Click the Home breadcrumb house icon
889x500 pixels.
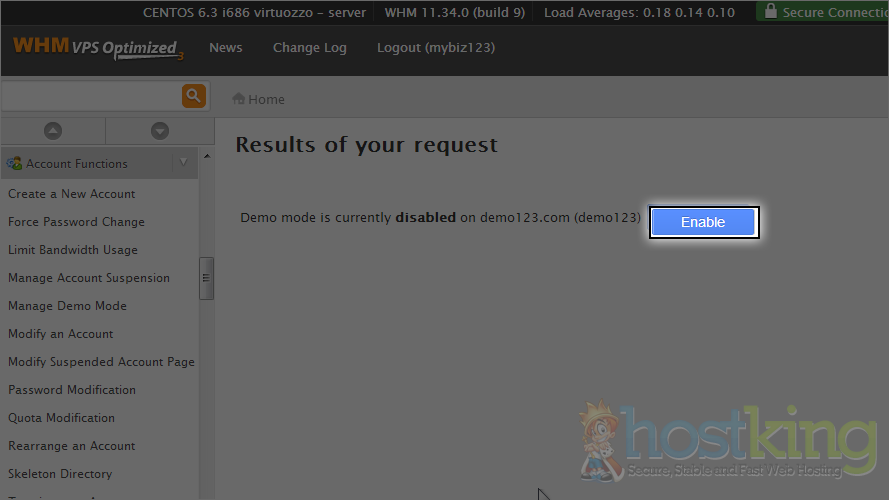pos(238,99)
